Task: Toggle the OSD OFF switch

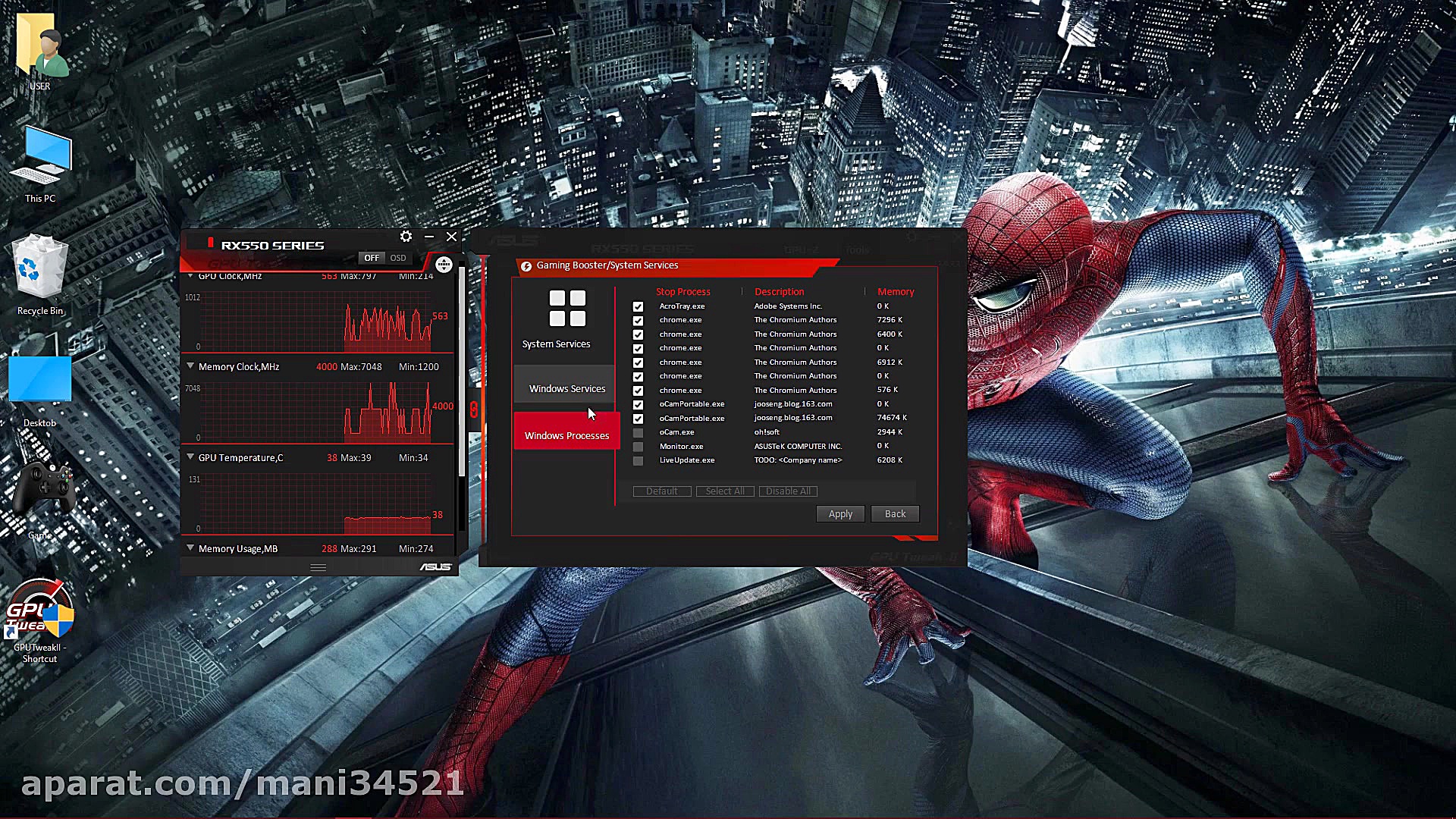Action: click(372, 258)
